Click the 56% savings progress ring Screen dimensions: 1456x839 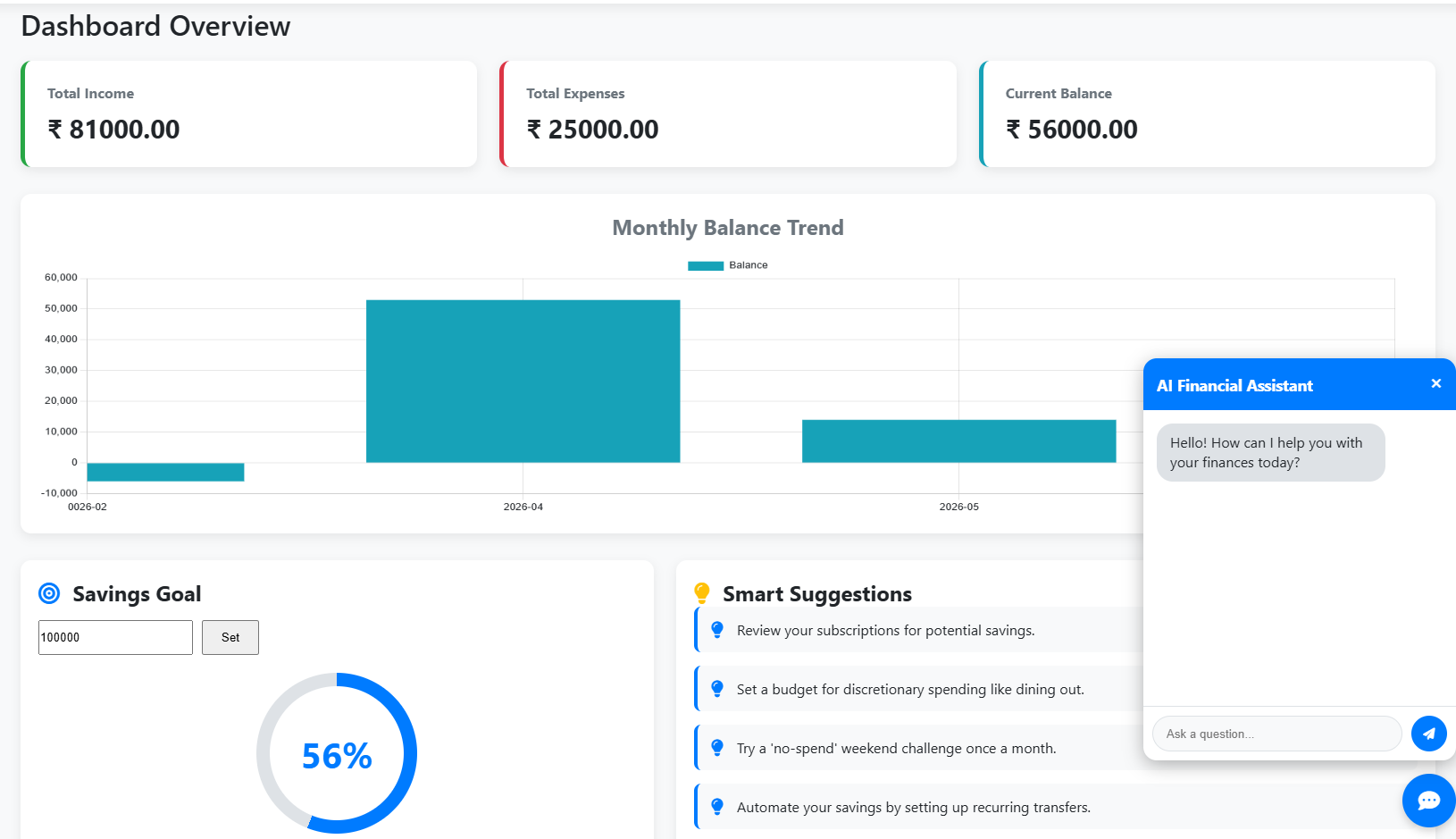coord(337,753)
